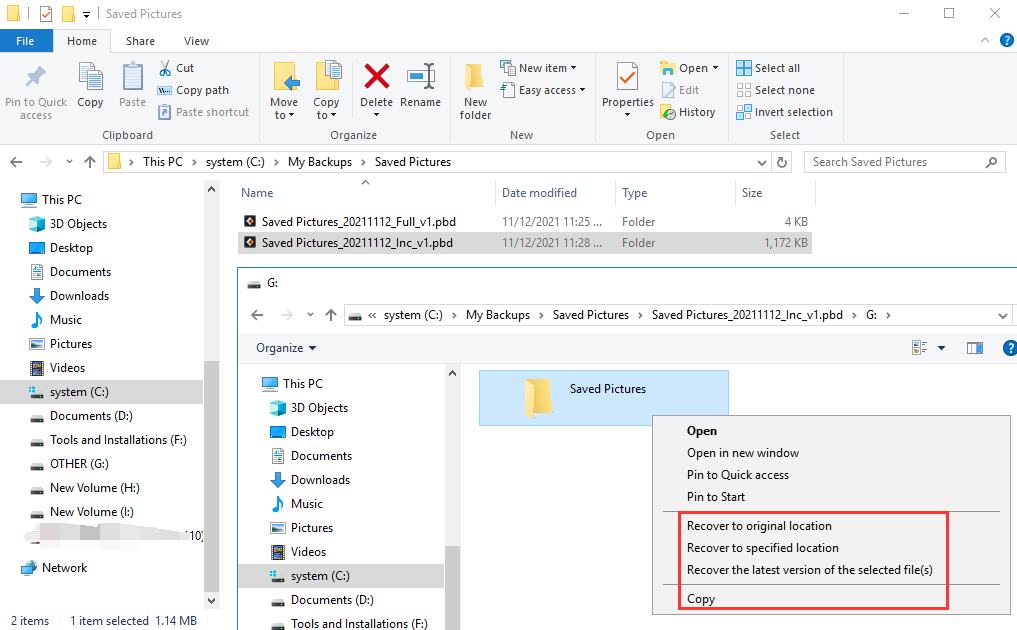Click the red Delete icon
Viewport: 1017px width, 630px height.
click(x=376, y=77)
